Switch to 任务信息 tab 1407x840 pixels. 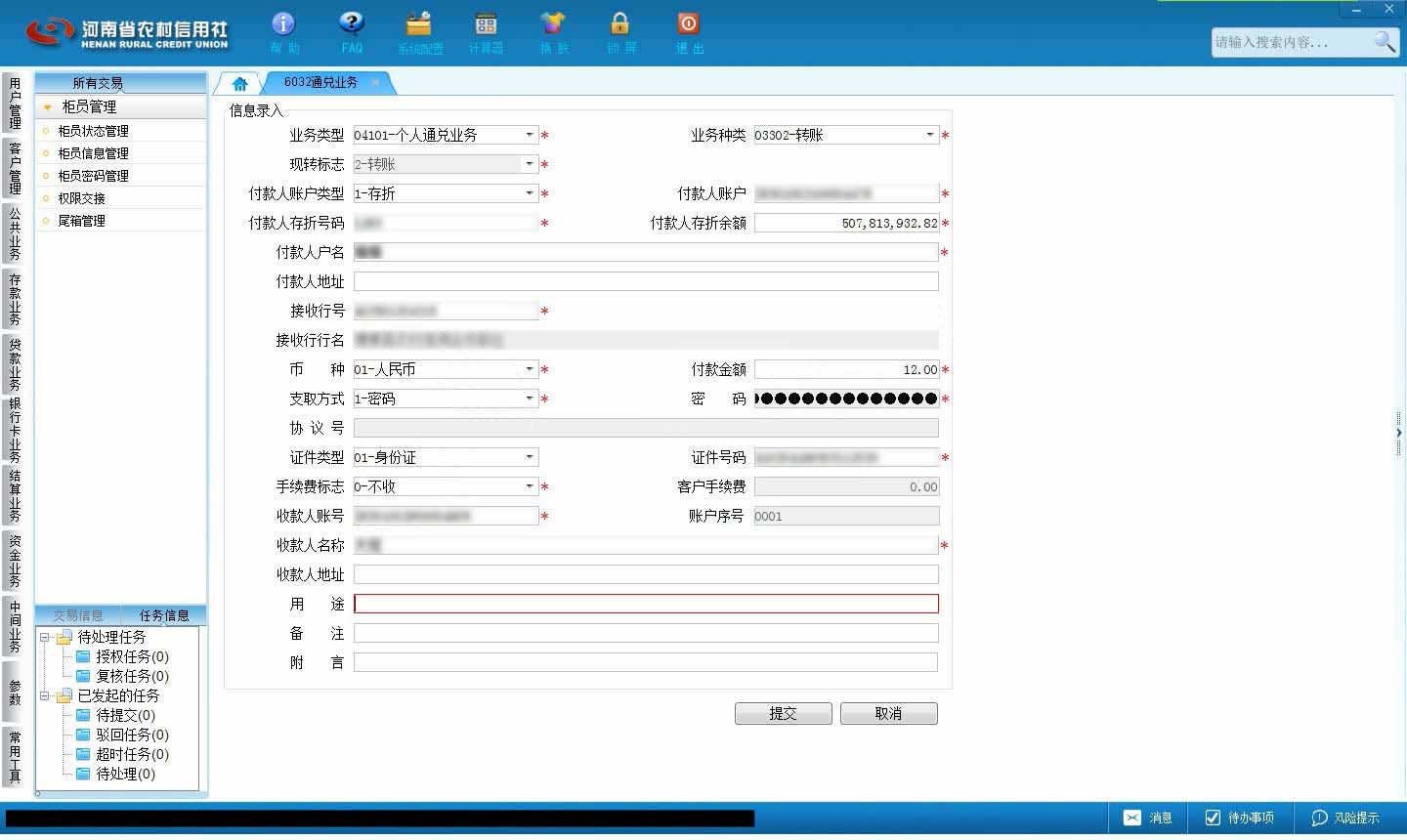click(164, 615)
